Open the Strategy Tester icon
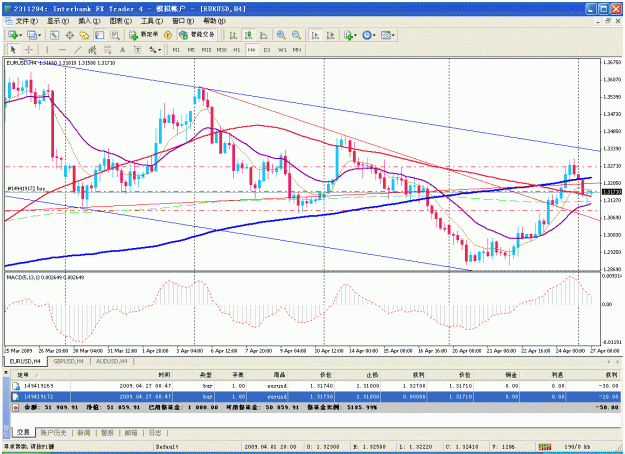 click(115, 35)
